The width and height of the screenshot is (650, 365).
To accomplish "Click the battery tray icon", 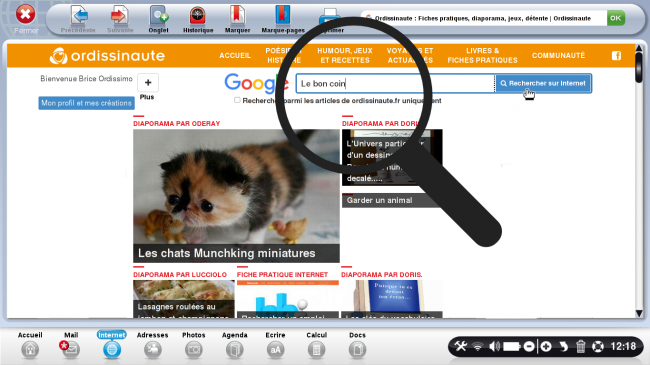I will click(512, 346).
